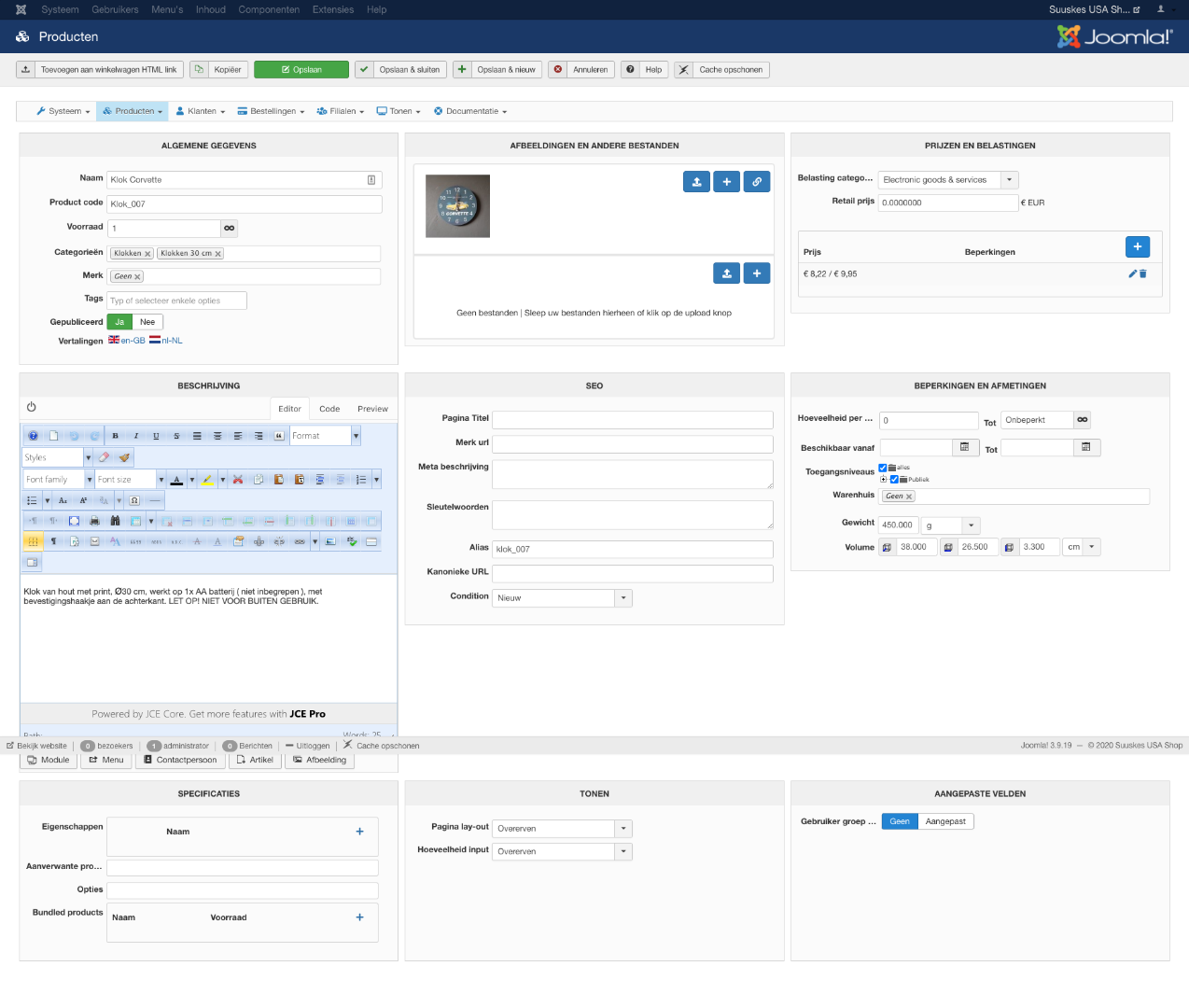Image resolution: width=1189 pixels, height=1008 pixels.
Task: Open the Format dropdown in editor
Action: coord(325,436)
